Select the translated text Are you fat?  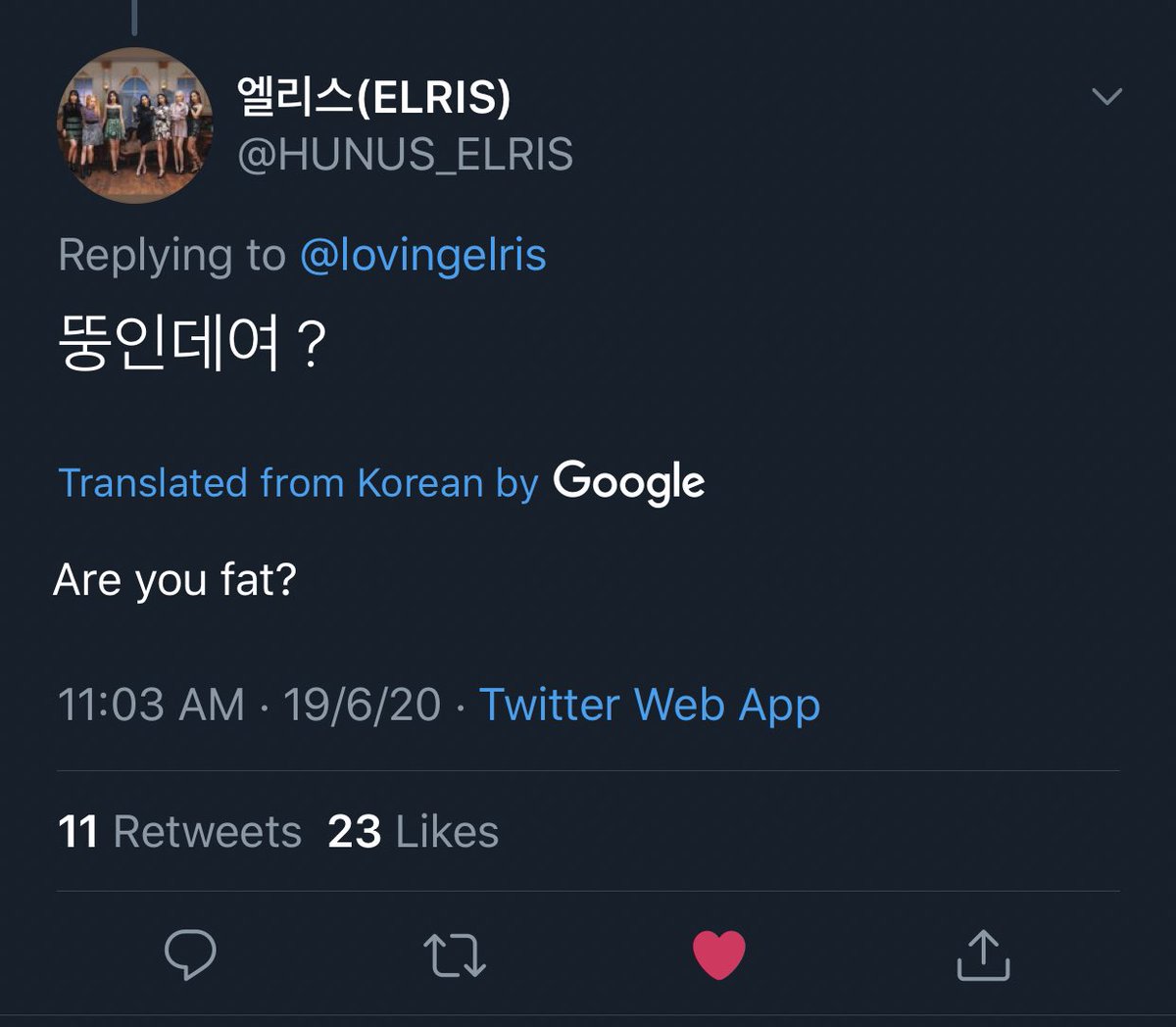(174, 580)
